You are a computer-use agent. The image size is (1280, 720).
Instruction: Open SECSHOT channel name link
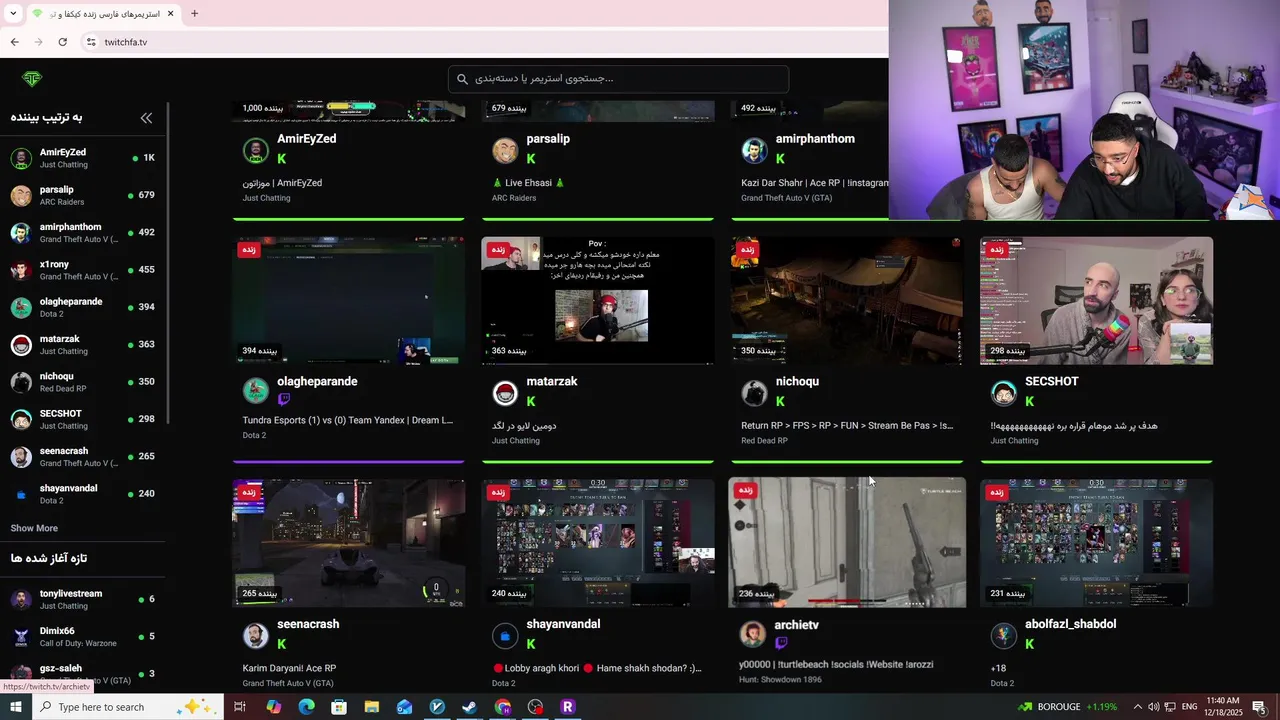click(x=1052, y=381)
